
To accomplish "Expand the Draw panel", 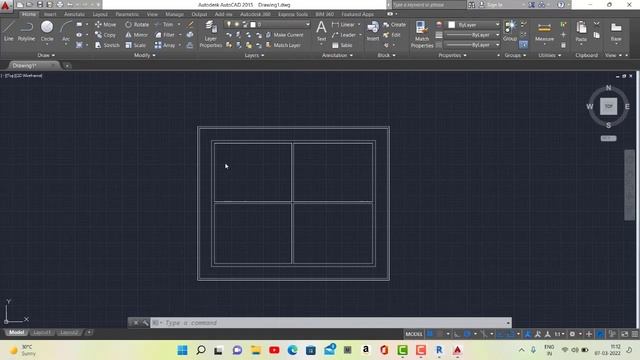I will point(46,55).
